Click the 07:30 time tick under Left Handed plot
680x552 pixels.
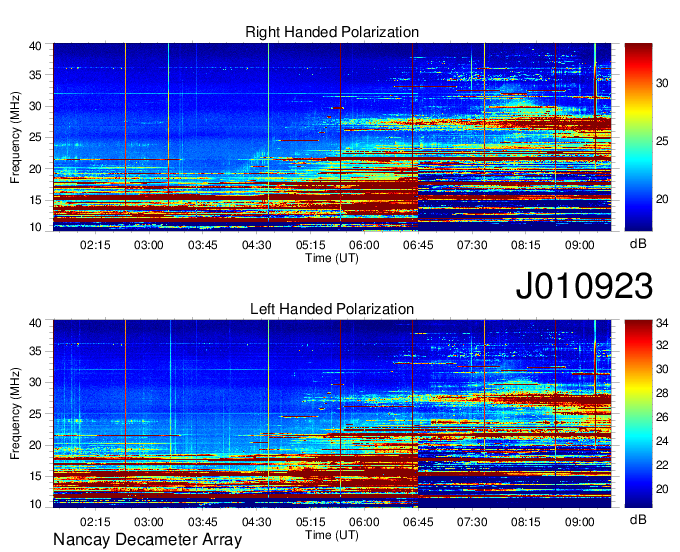pos(472,522)
